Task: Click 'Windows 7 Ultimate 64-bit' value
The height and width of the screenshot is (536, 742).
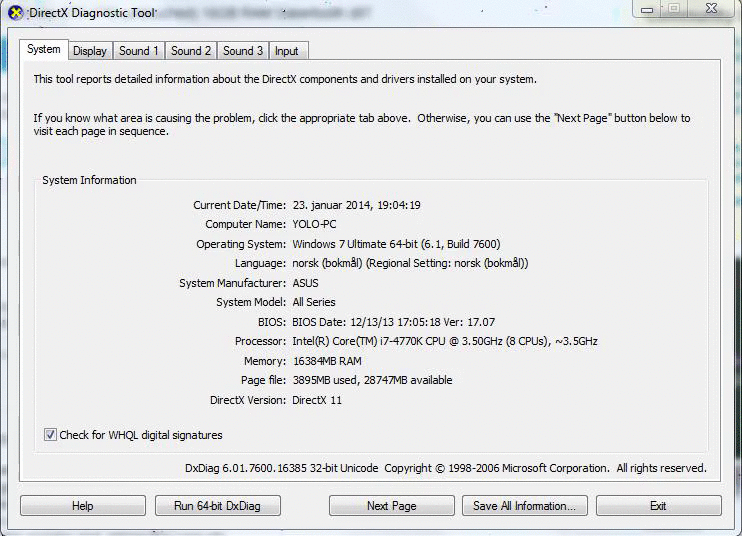Action: (x=397, y=244)
